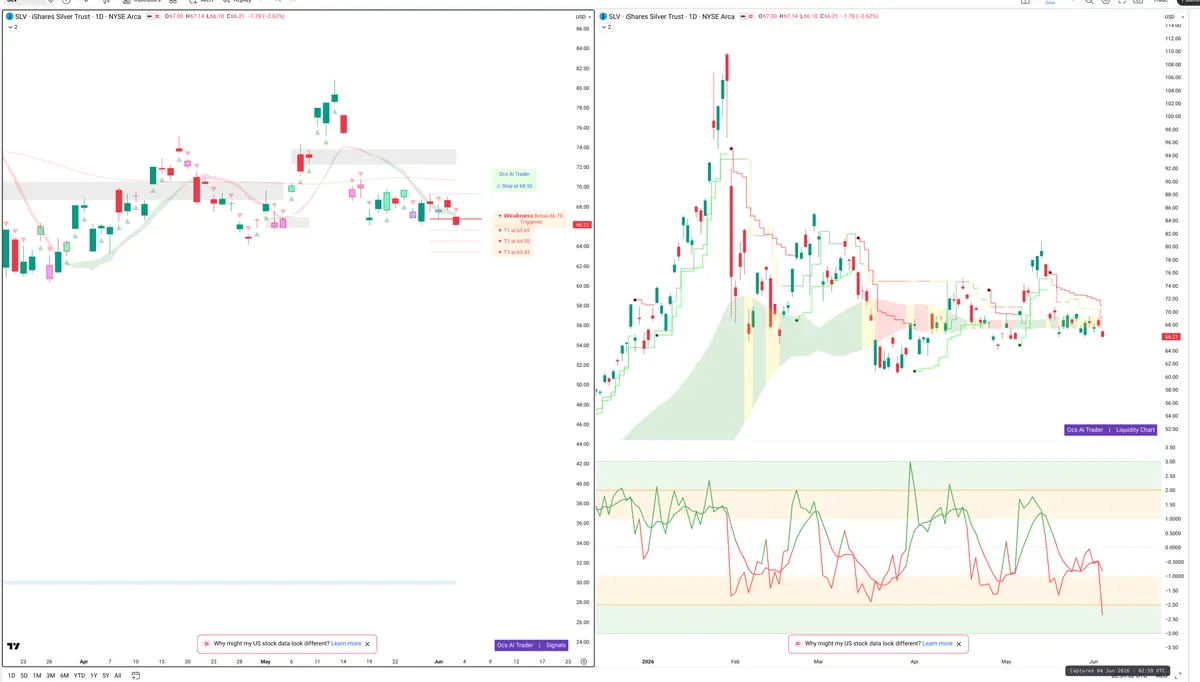Select the 1D range button

point(11,676)
